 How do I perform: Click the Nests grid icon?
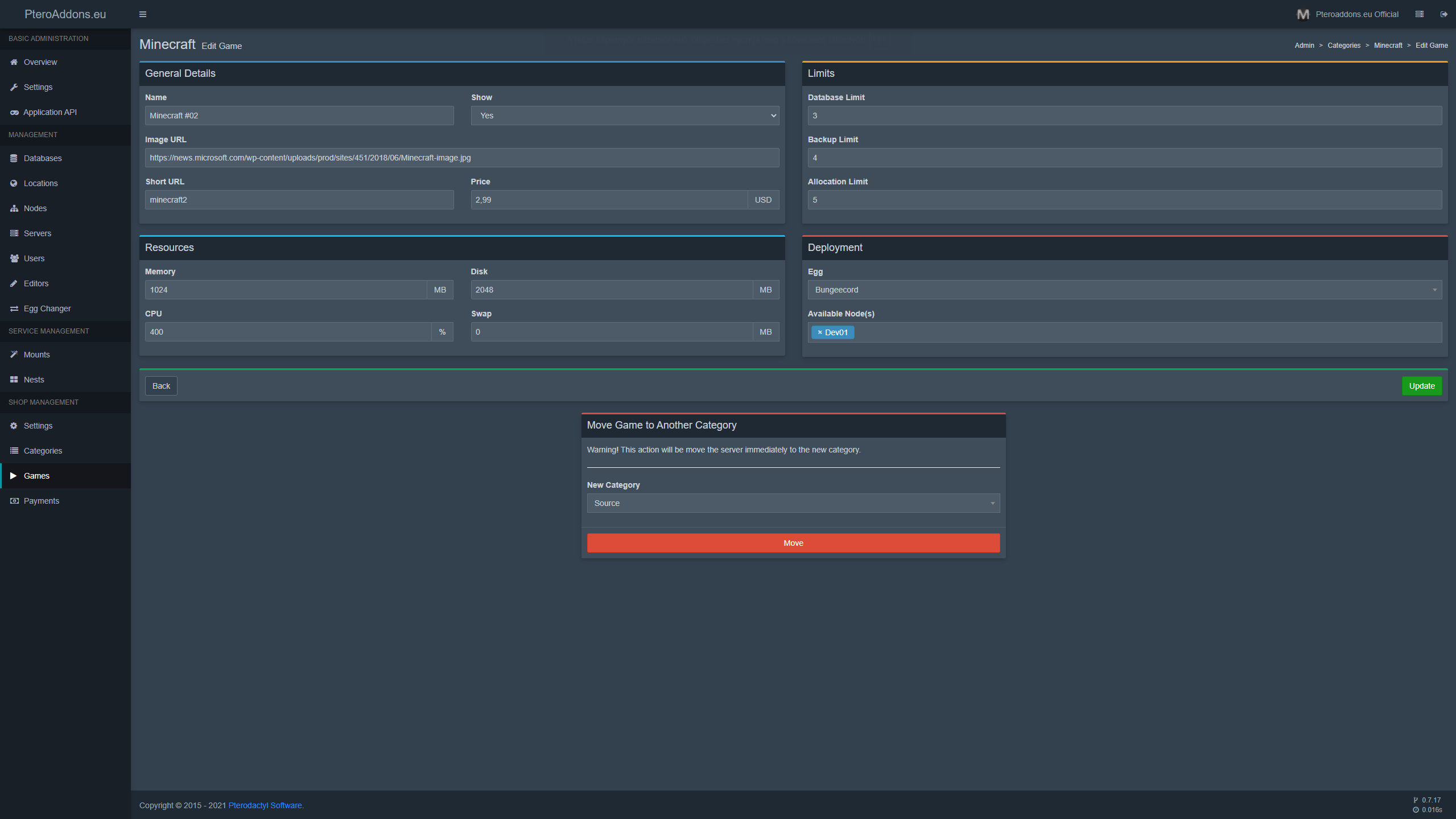14,380
